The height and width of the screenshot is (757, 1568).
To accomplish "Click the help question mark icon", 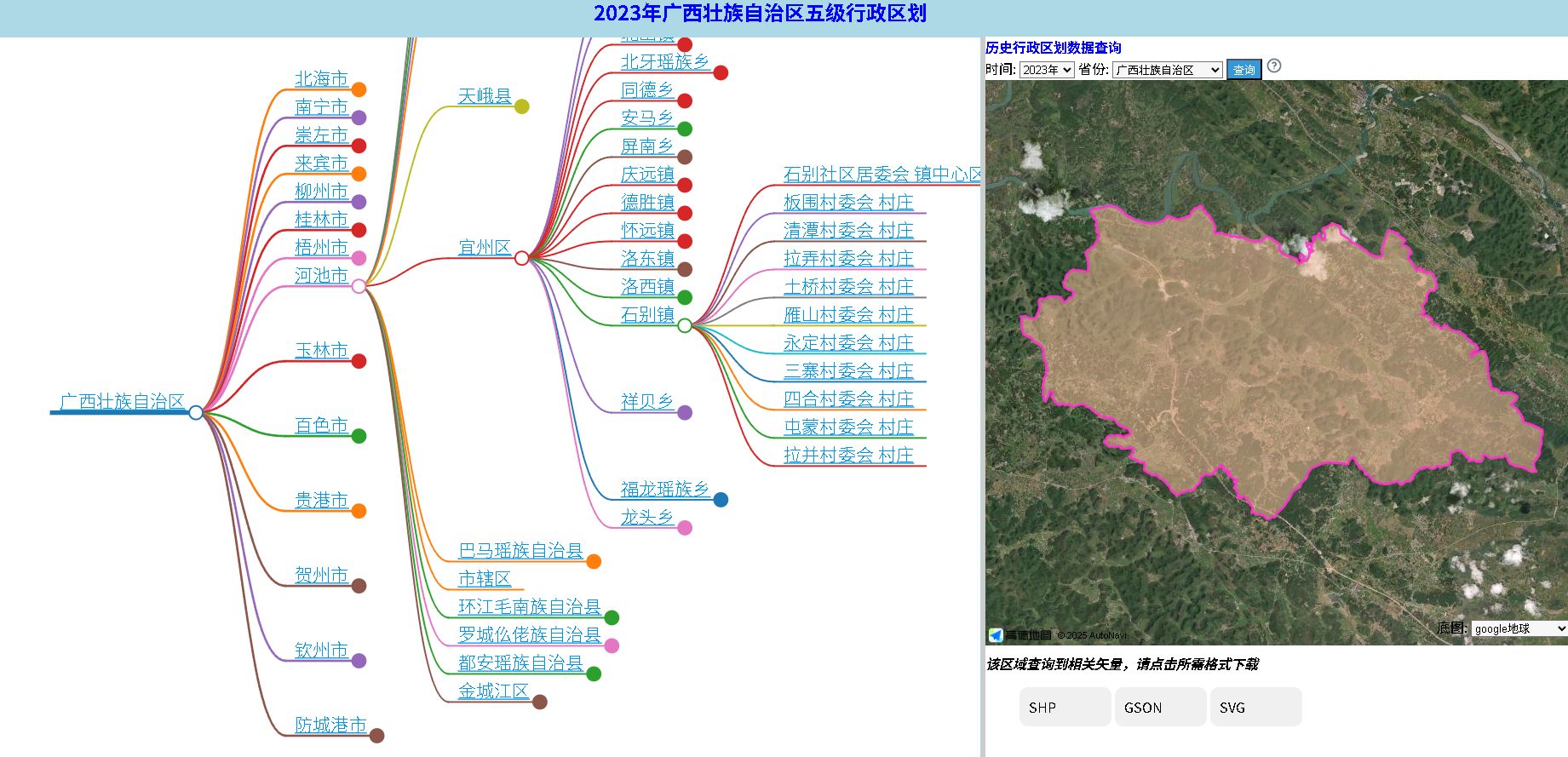I will click(1273, 66).
